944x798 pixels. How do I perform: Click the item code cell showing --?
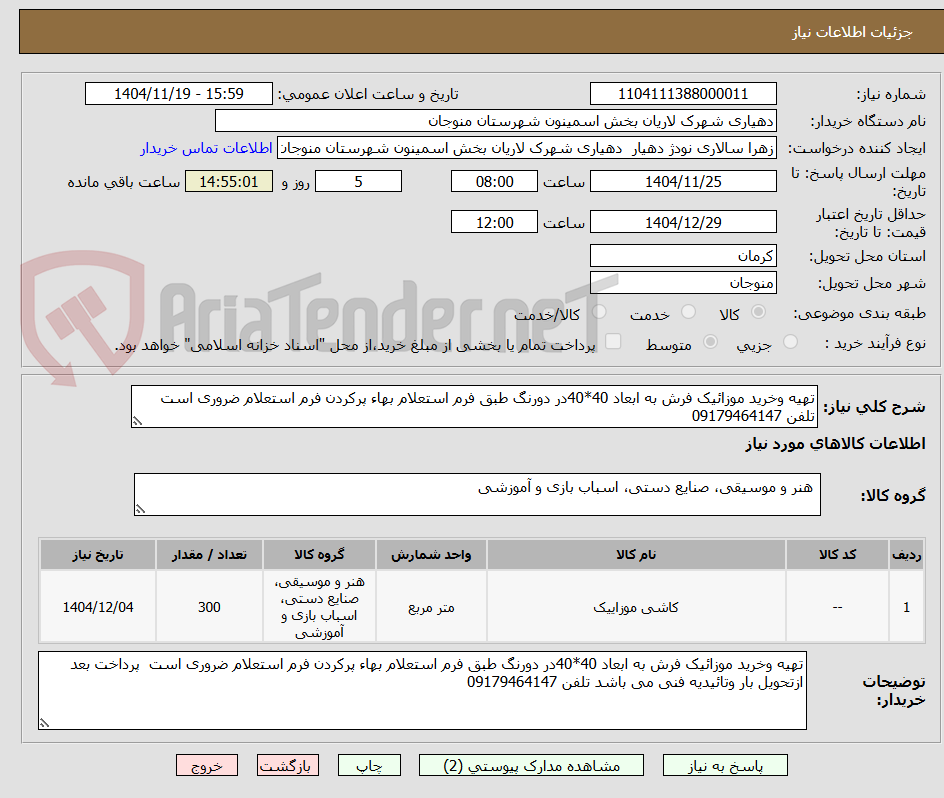coord(837,607)
